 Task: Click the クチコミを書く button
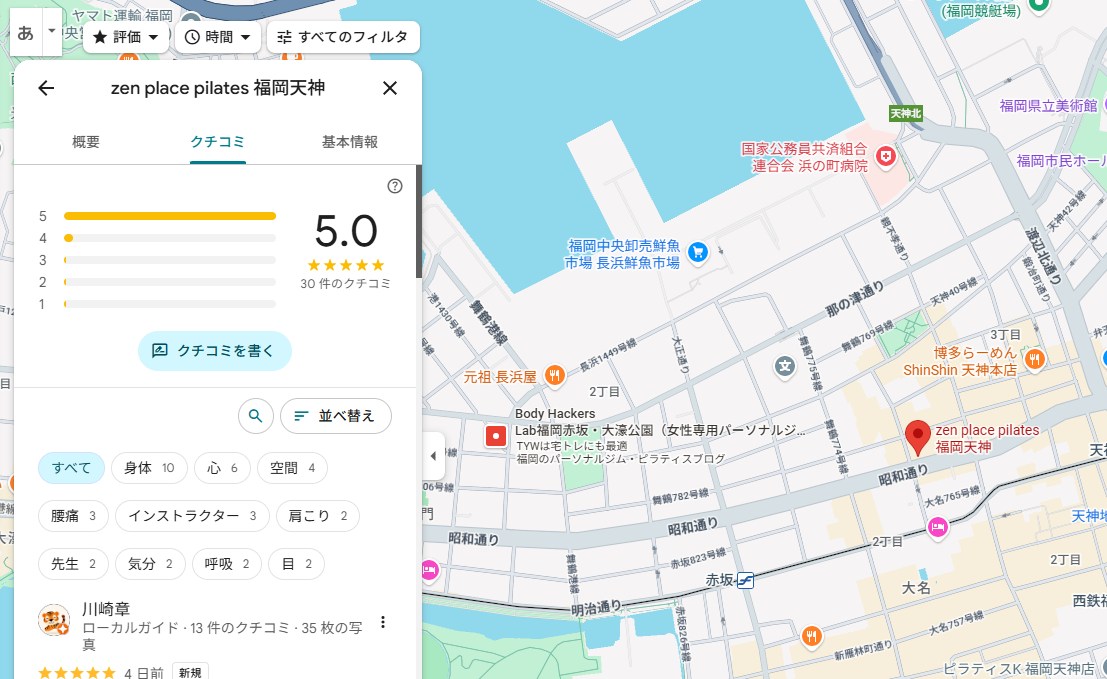tap(214, 351)
